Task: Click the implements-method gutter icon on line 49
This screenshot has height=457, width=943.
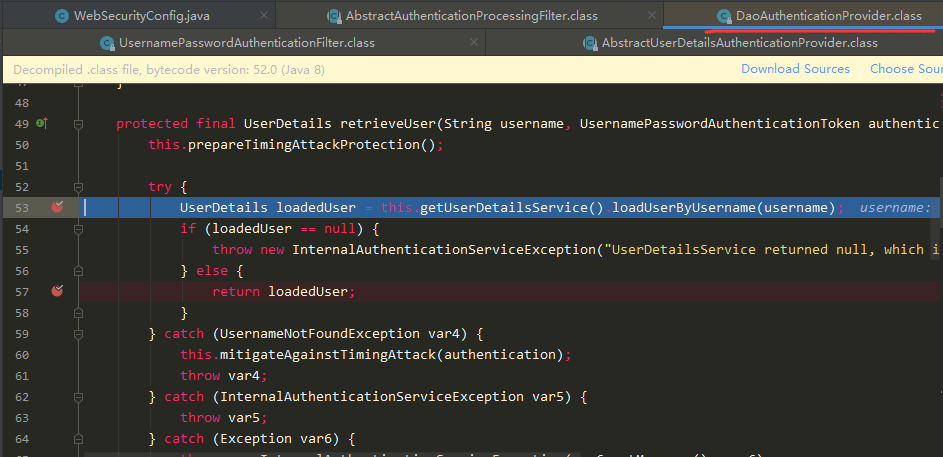Action: coord(41,123)
